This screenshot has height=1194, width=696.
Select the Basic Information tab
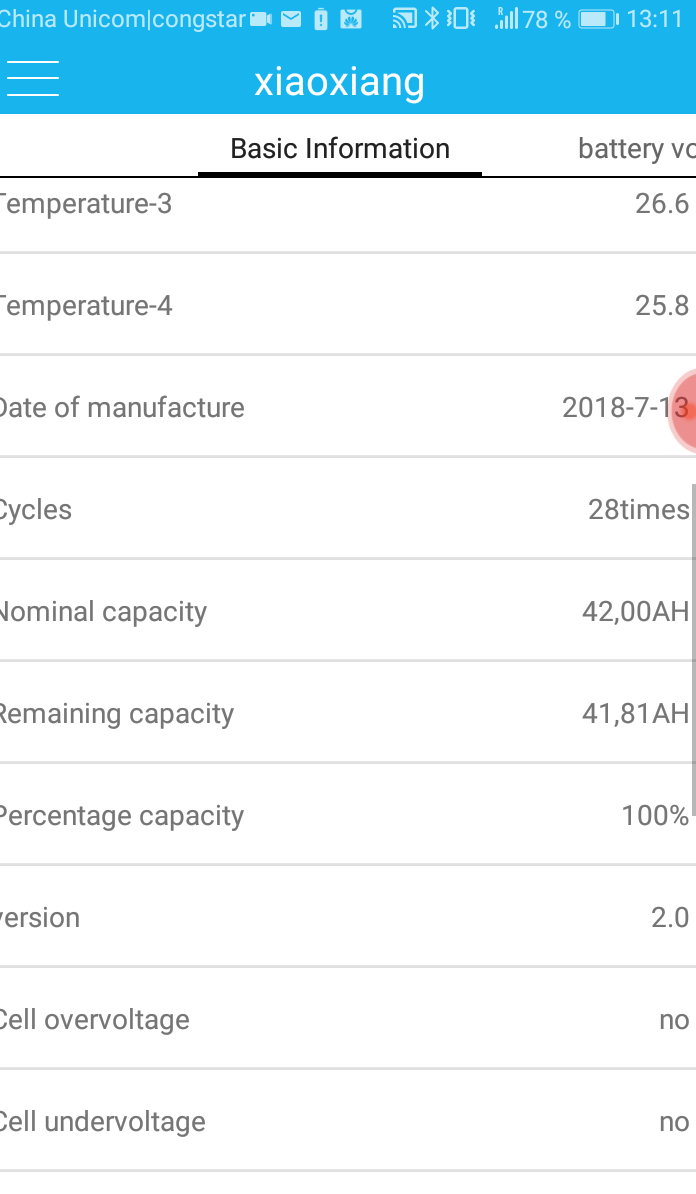tap(340, 148)
